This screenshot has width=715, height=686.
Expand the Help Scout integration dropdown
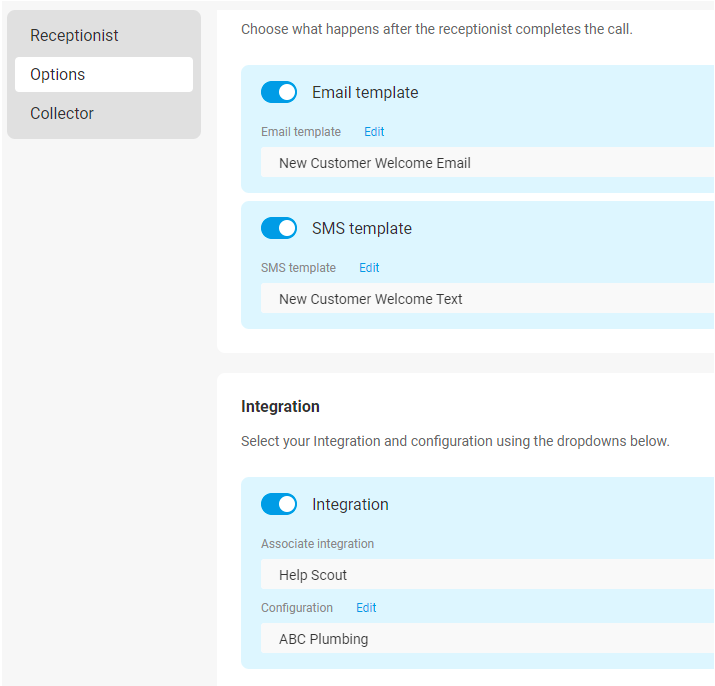(487, 575)
